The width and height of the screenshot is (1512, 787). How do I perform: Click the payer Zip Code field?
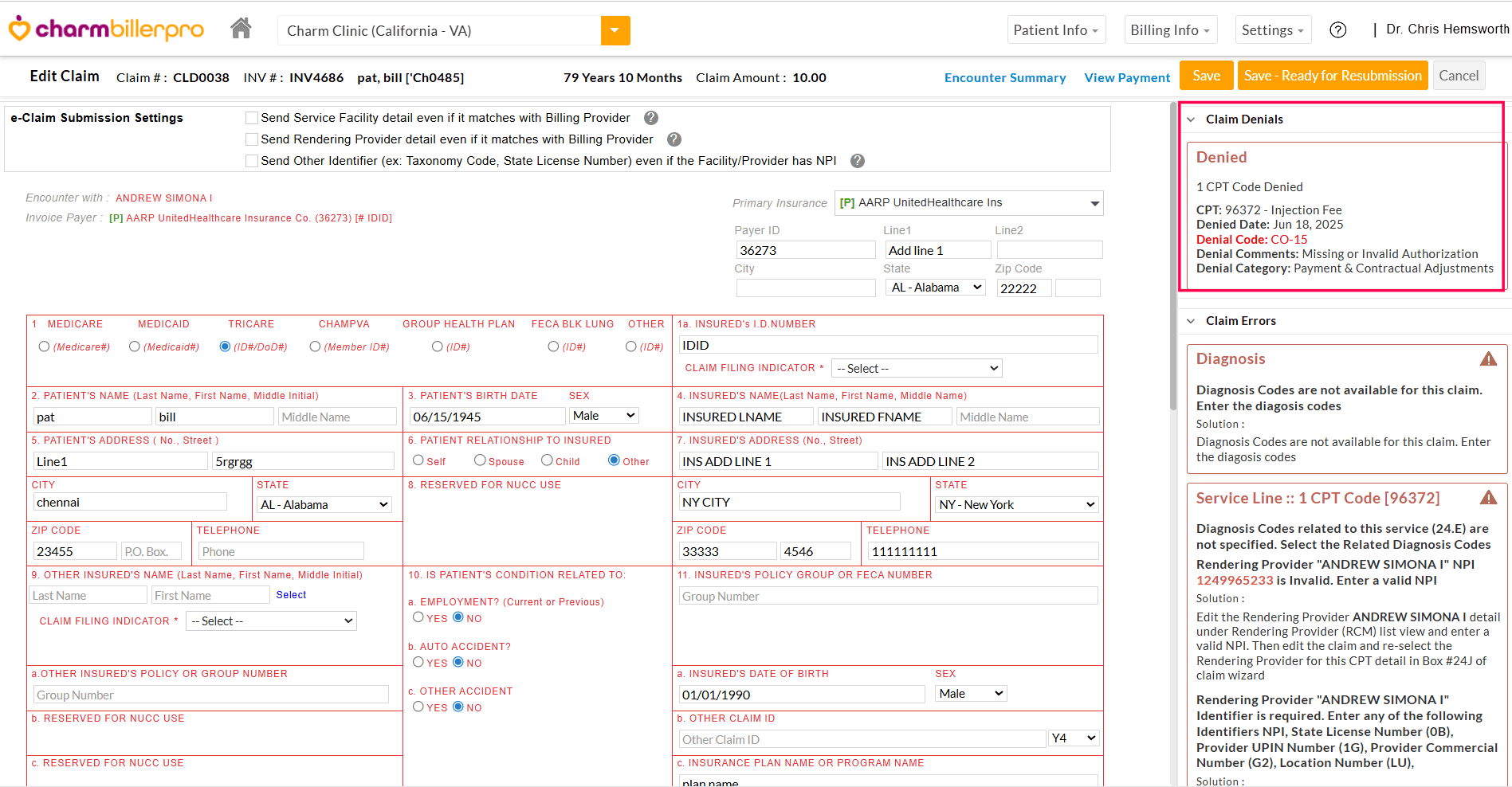(x=1024, y=288)
